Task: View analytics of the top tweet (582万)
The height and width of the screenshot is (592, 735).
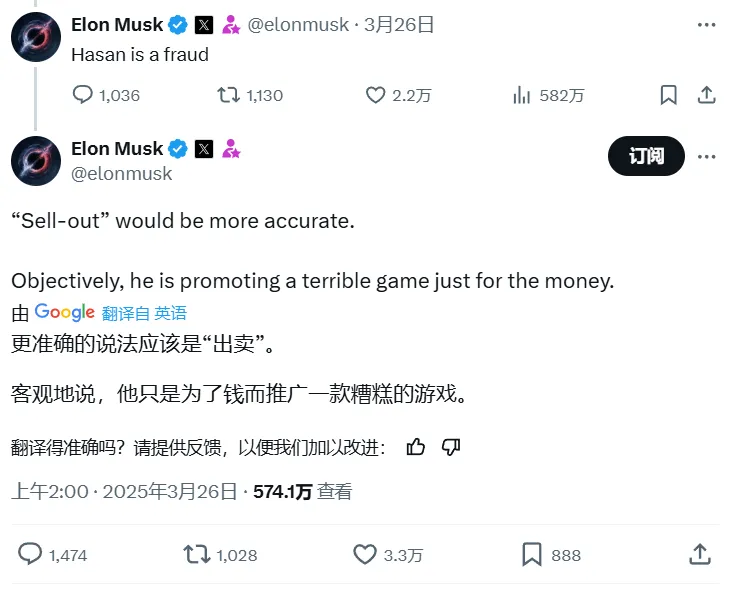Action: (521, 95)
